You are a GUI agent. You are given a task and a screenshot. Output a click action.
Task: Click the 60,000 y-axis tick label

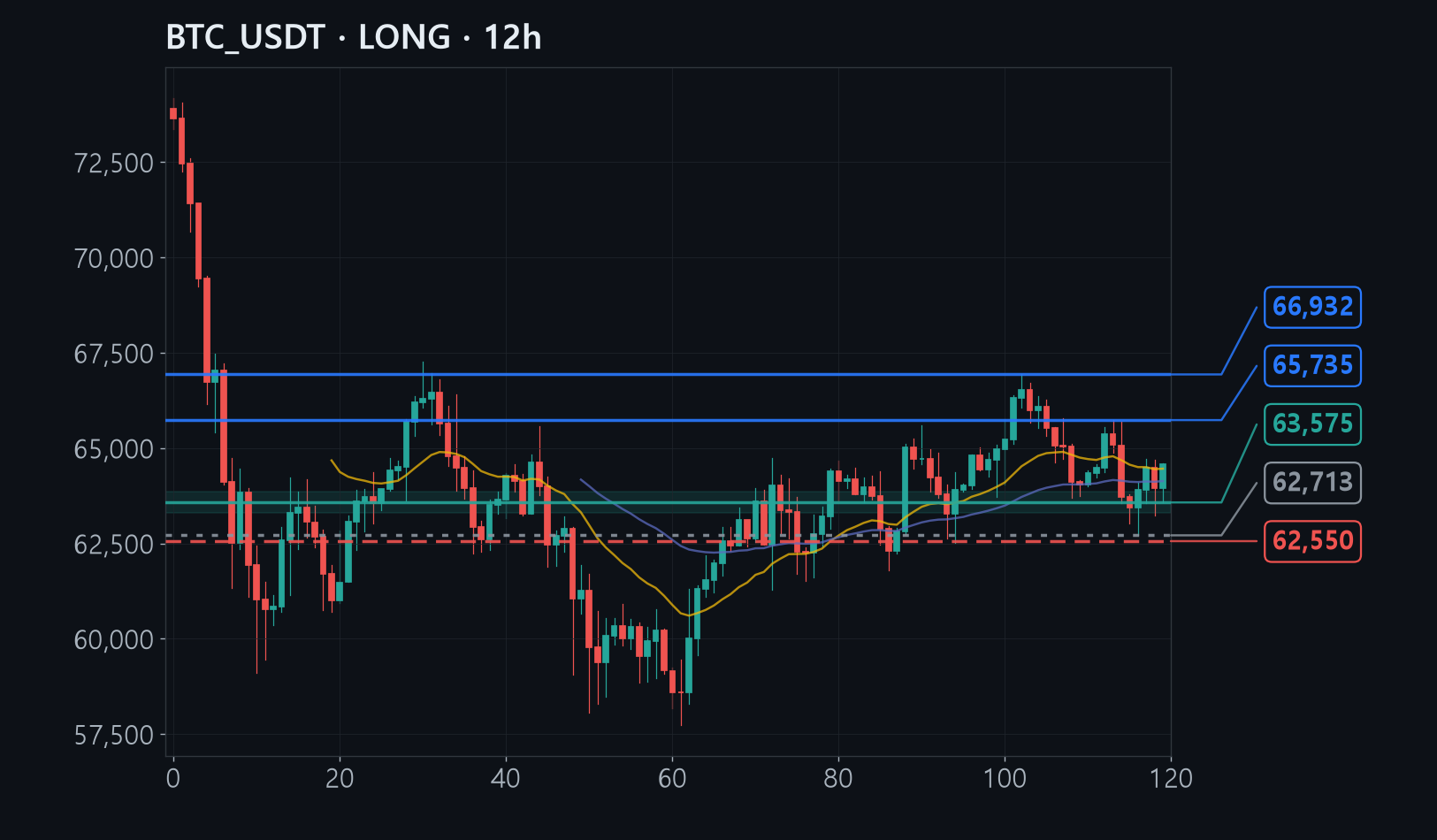114,639
